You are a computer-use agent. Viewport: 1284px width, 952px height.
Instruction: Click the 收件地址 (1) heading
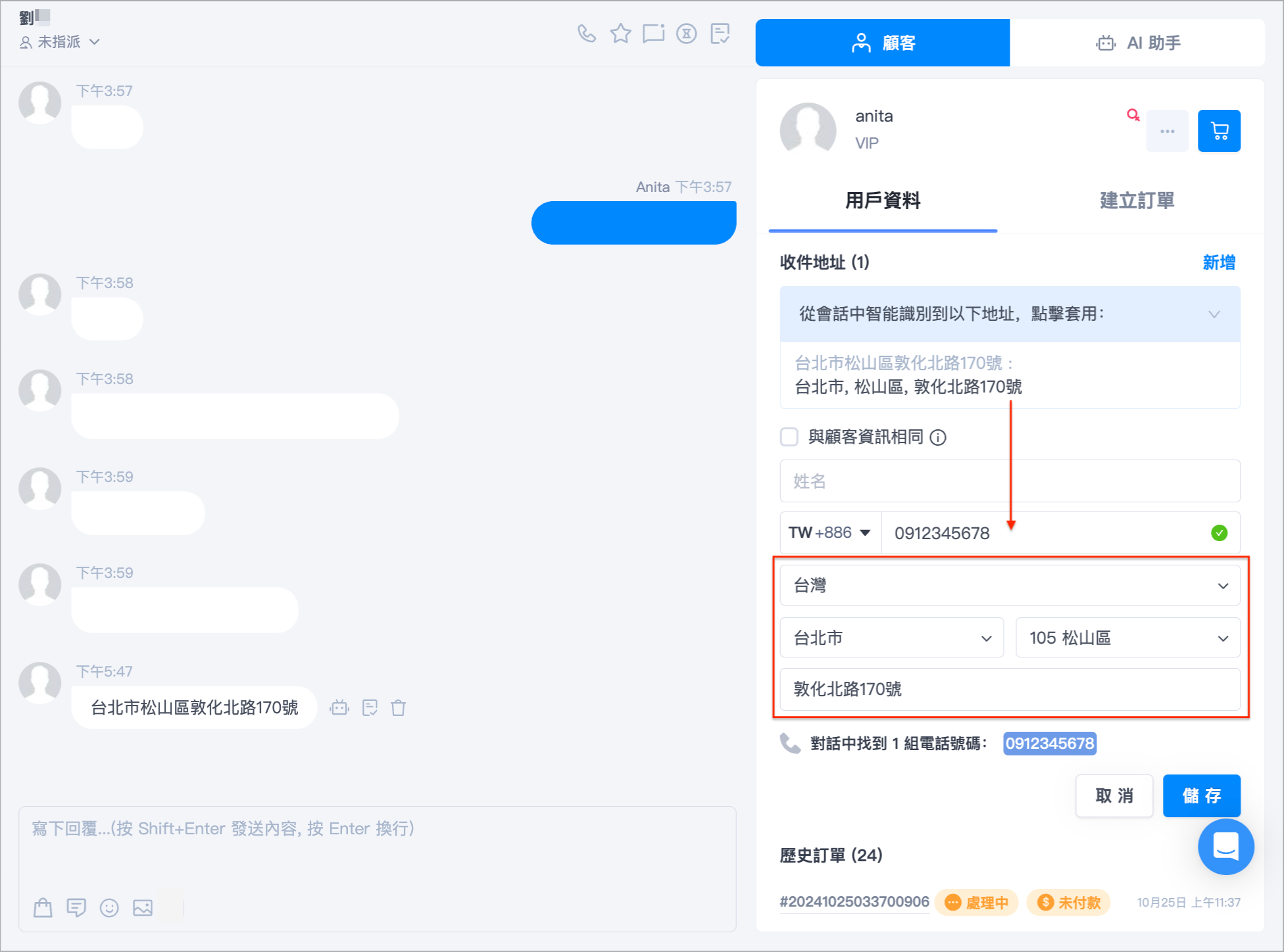(x=824, y=262)
